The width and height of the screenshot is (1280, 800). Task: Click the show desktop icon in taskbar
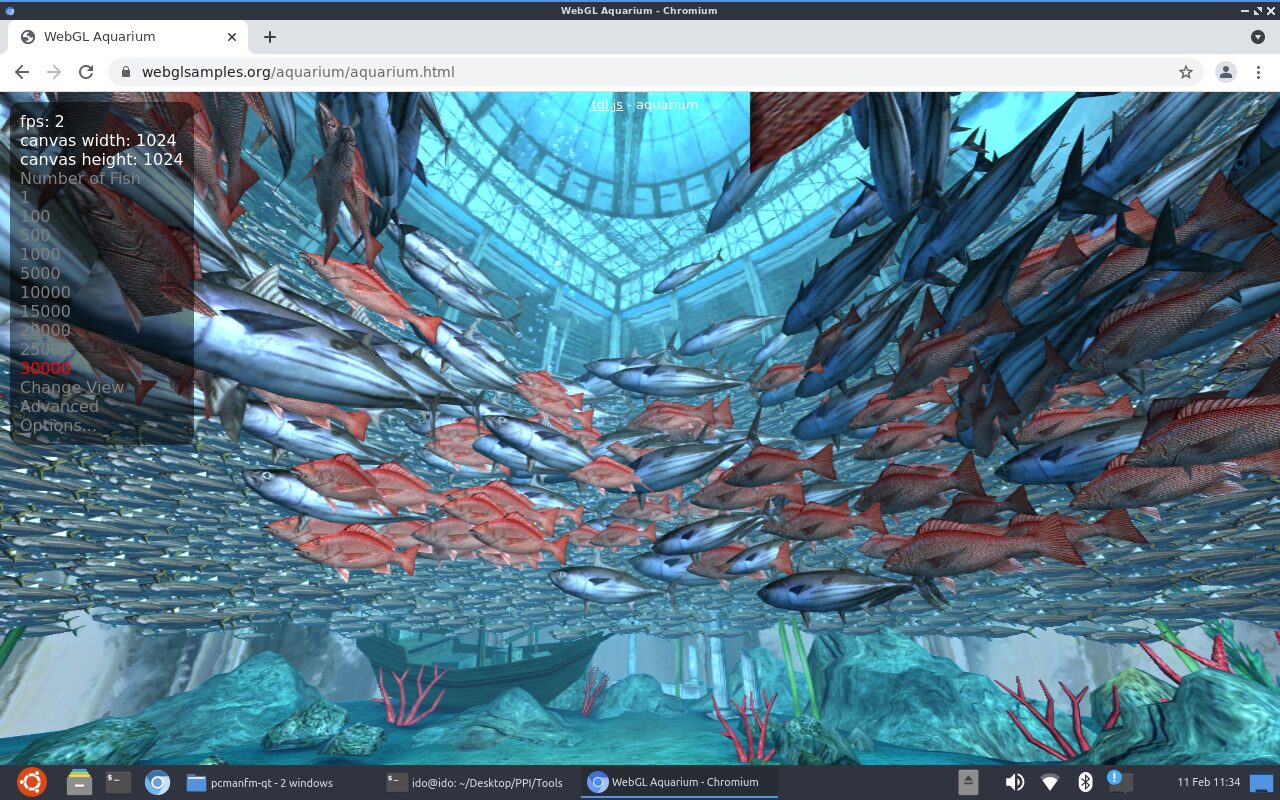tap(1261, 782)
